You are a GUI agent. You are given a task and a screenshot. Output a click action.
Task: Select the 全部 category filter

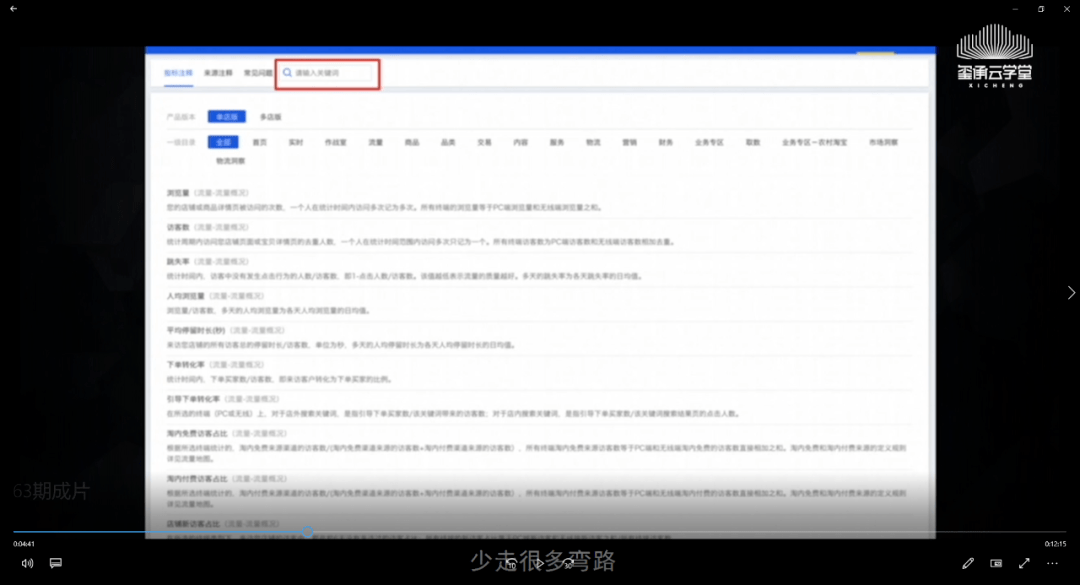(223, 142)
